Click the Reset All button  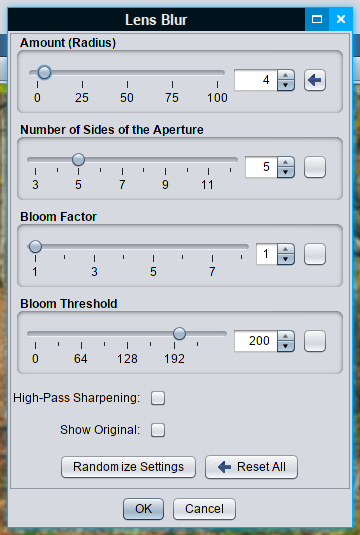tap(251, 467)
